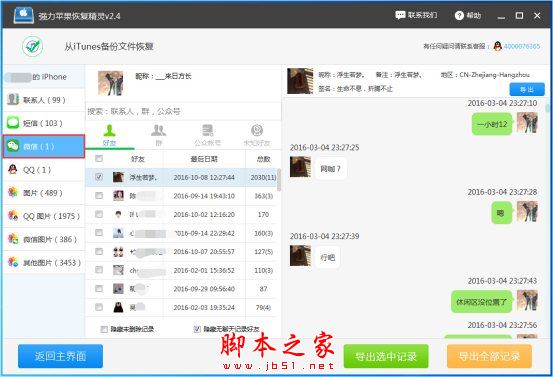The image size is (553, 377).
Task: Click the friend list vertical scrollbar
Action: (279, 180)
